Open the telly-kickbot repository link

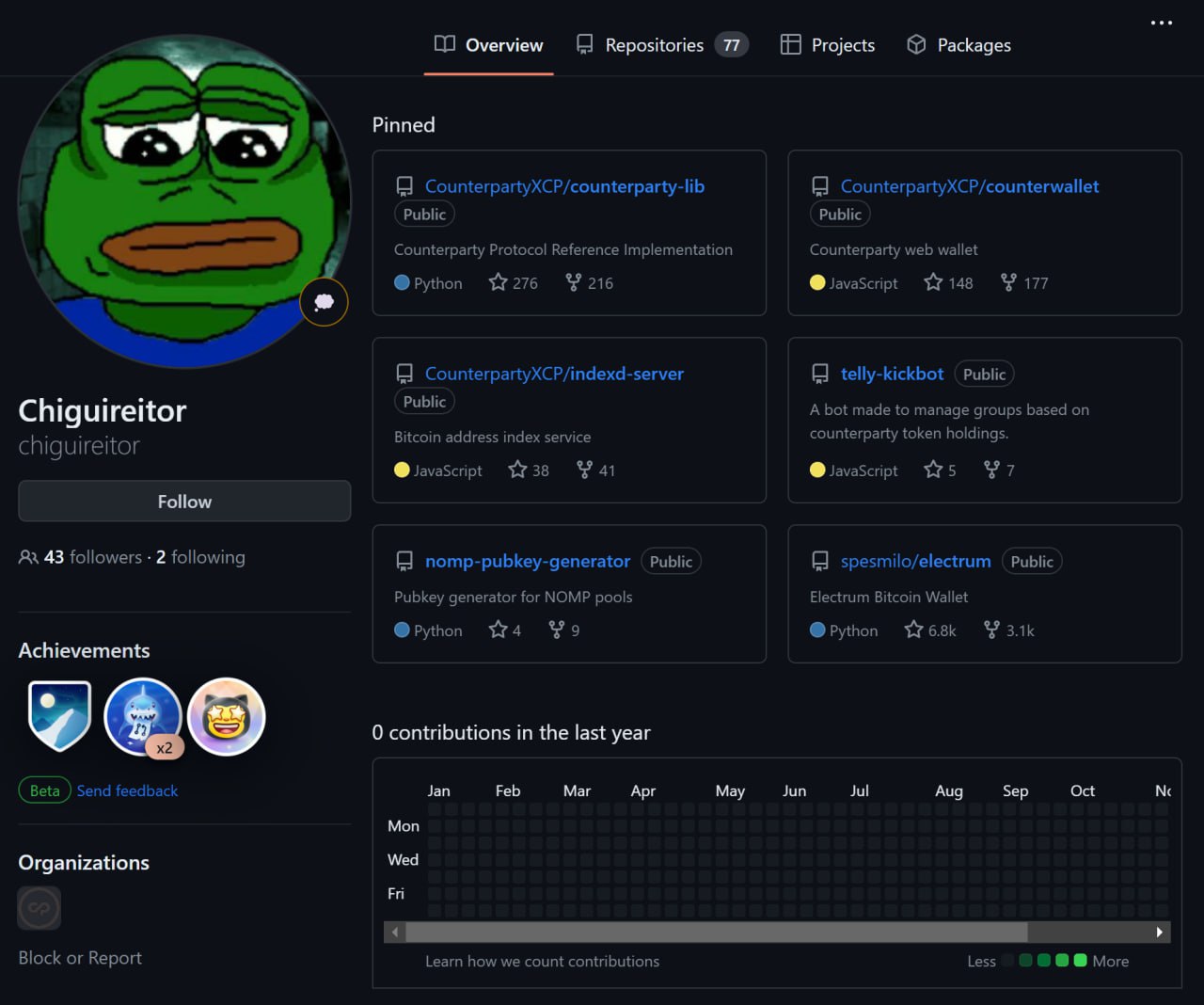click(x=892, y=374)
